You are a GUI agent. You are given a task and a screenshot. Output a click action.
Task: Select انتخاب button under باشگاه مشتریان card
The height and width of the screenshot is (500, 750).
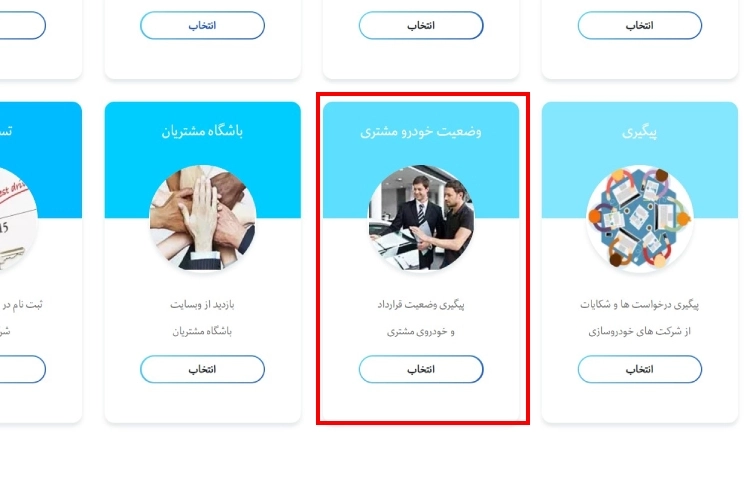pyautogui.click(x=202, y=369)
